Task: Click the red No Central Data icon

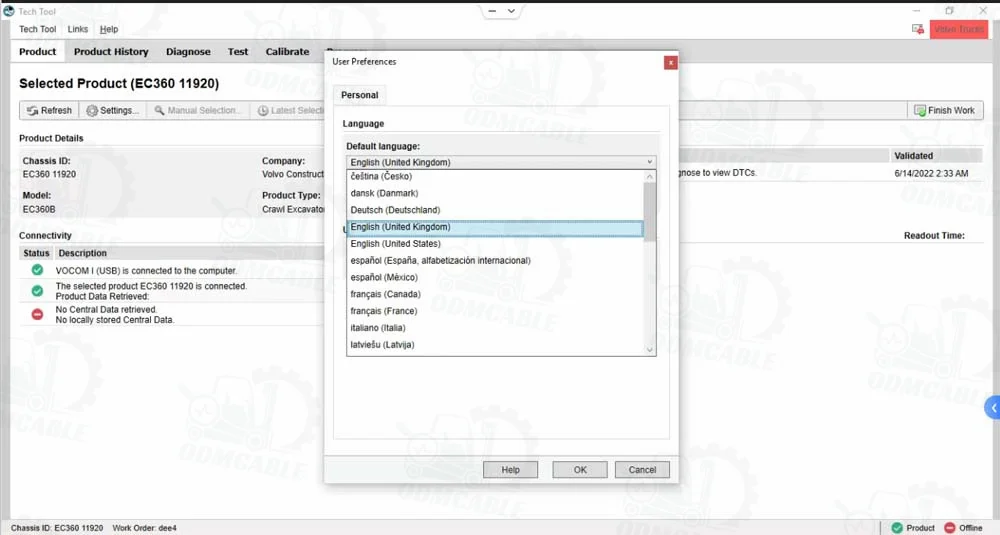Action: pyautogui.click(x=37, y=314)
